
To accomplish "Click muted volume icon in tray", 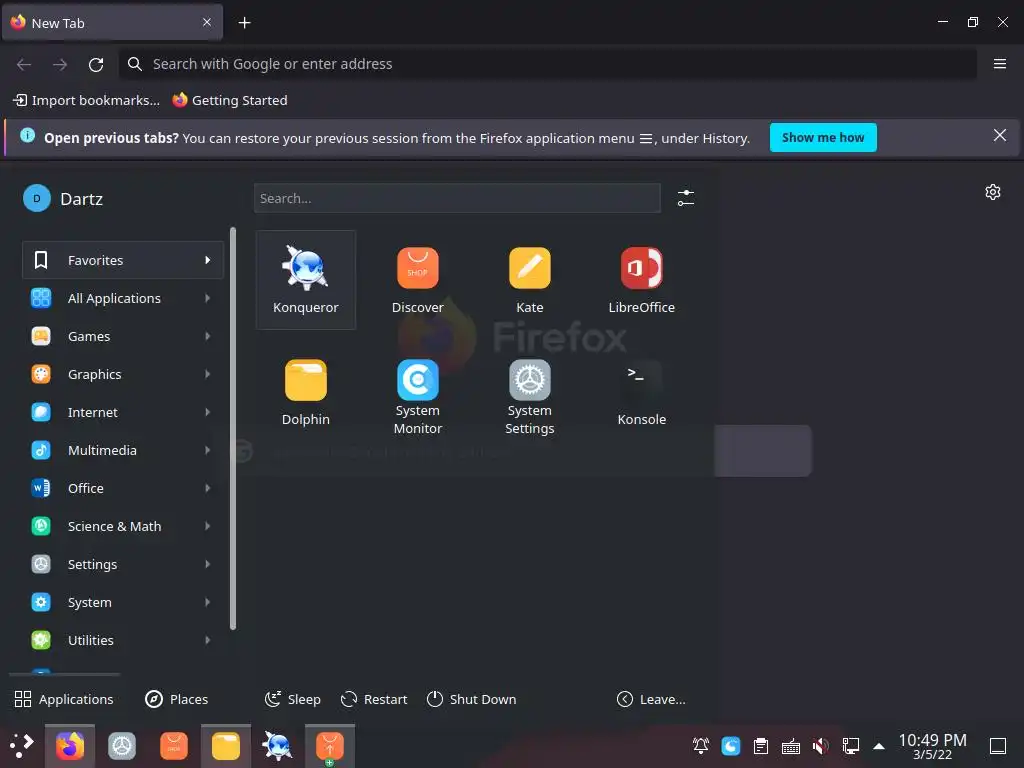I will [820, 746].
